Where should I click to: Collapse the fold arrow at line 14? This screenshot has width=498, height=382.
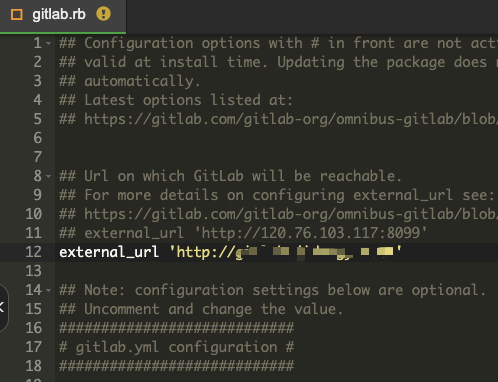pyautogui.click(x=49, y=290)
